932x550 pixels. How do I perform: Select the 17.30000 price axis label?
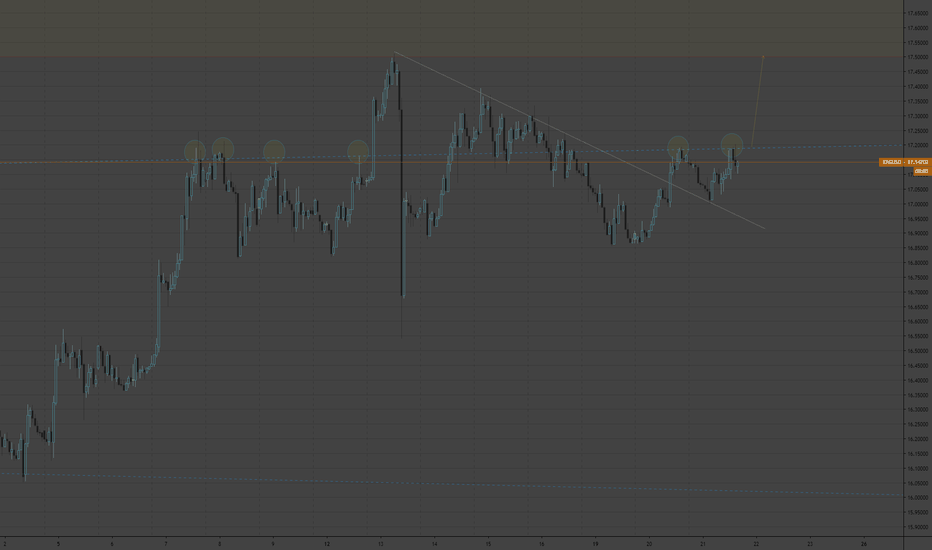[918, 116]
